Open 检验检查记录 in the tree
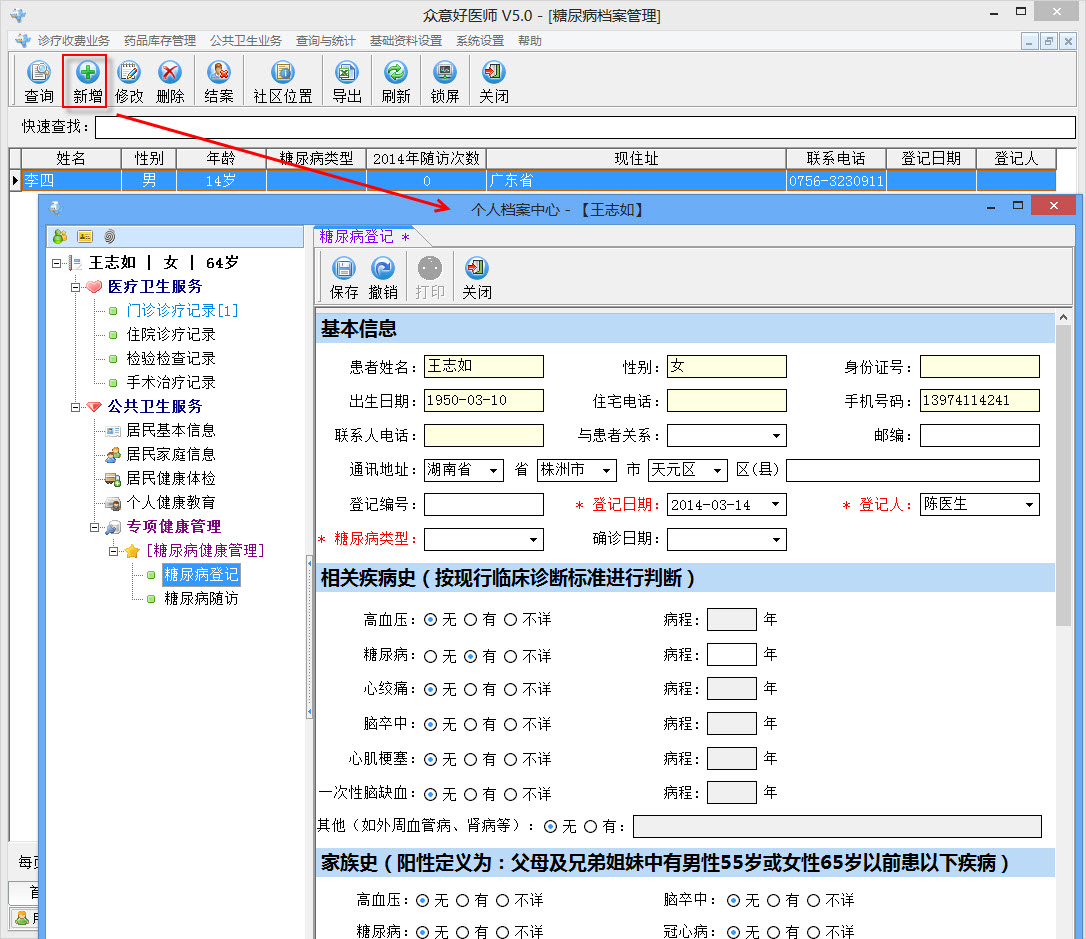This screenshot has height=939, width=1086. click(x=170, y=359)
